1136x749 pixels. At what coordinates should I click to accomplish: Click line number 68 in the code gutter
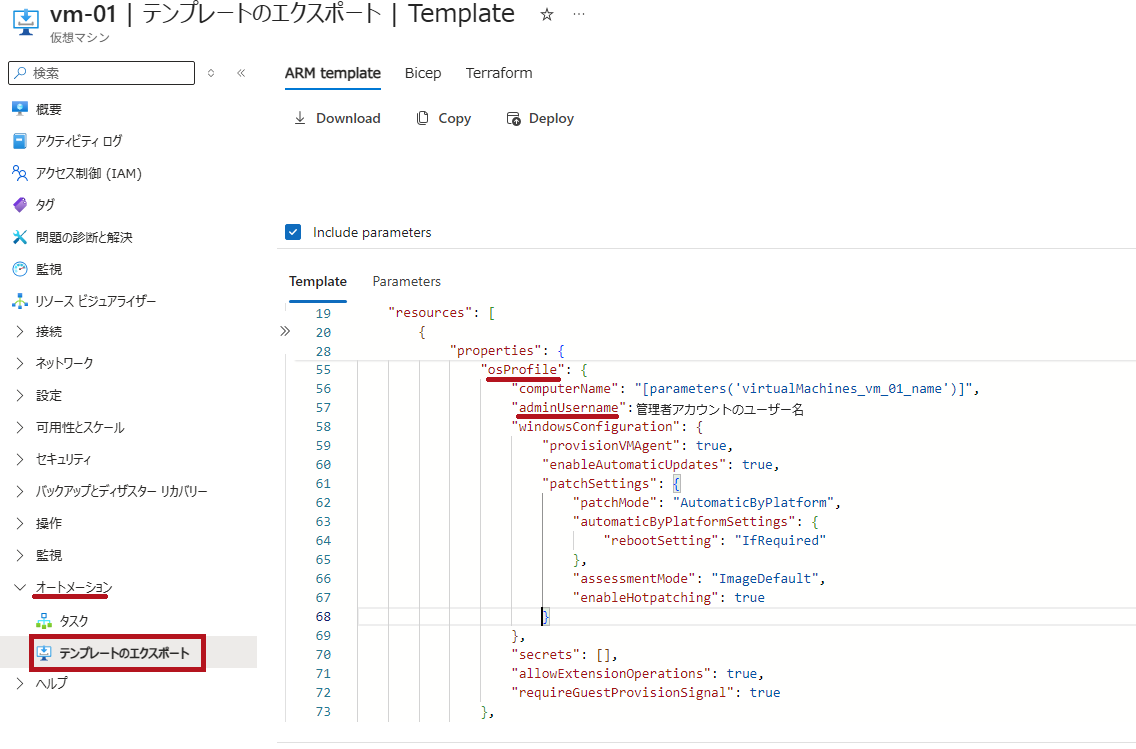point(323,617)
